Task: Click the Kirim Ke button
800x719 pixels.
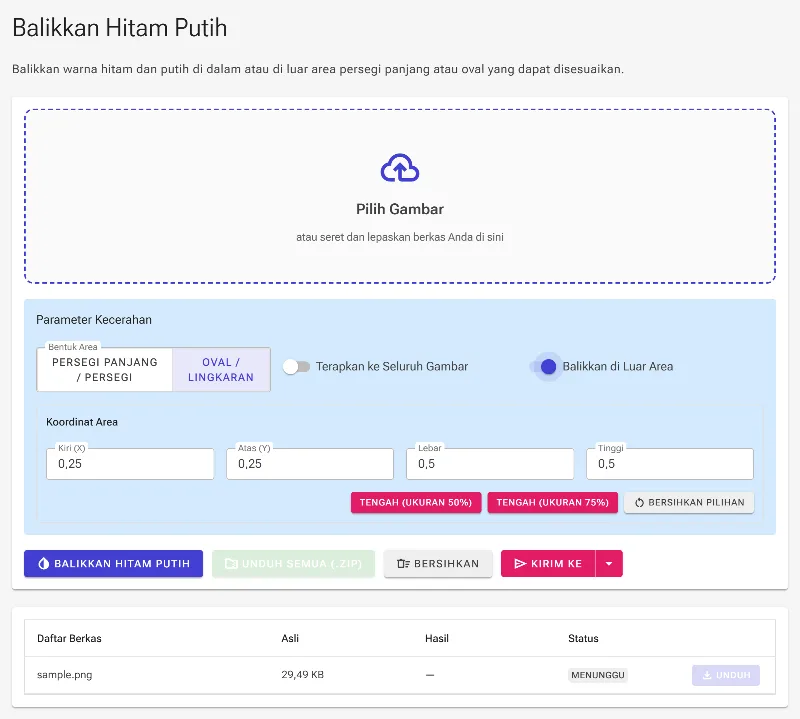Action: coord(548,563)
